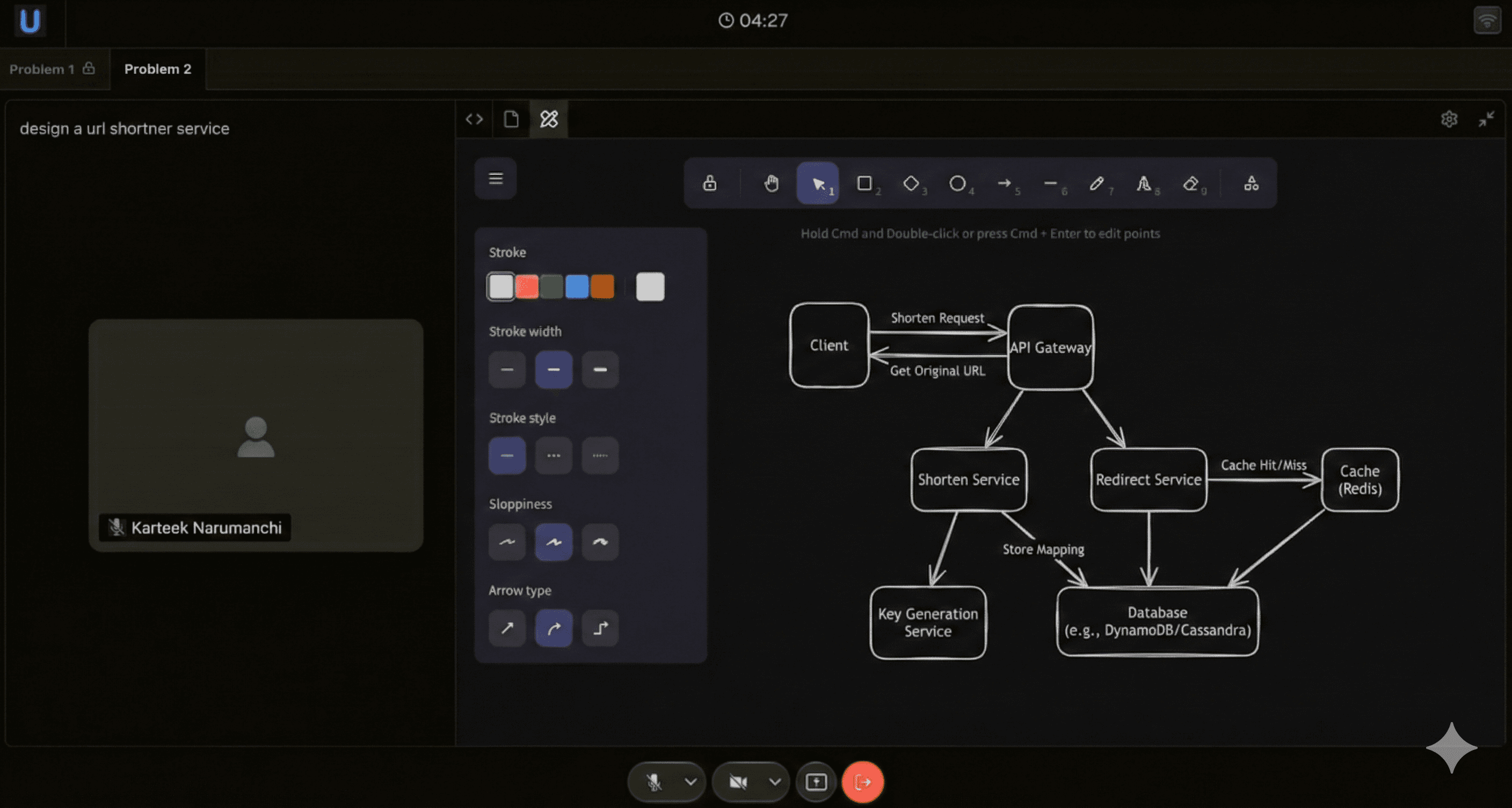
Task: Pick the Arrow drawing tool
Action: point(1005,184)
